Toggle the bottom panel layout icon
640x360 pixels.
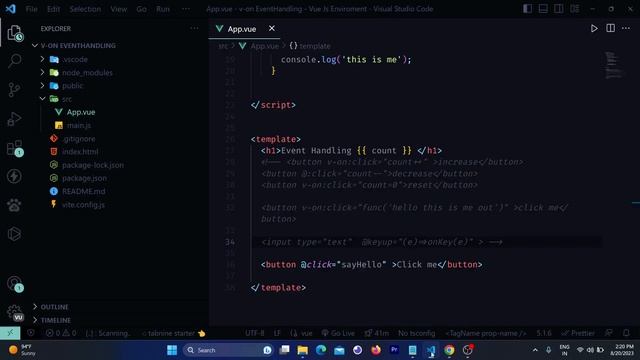pos(543,9)
